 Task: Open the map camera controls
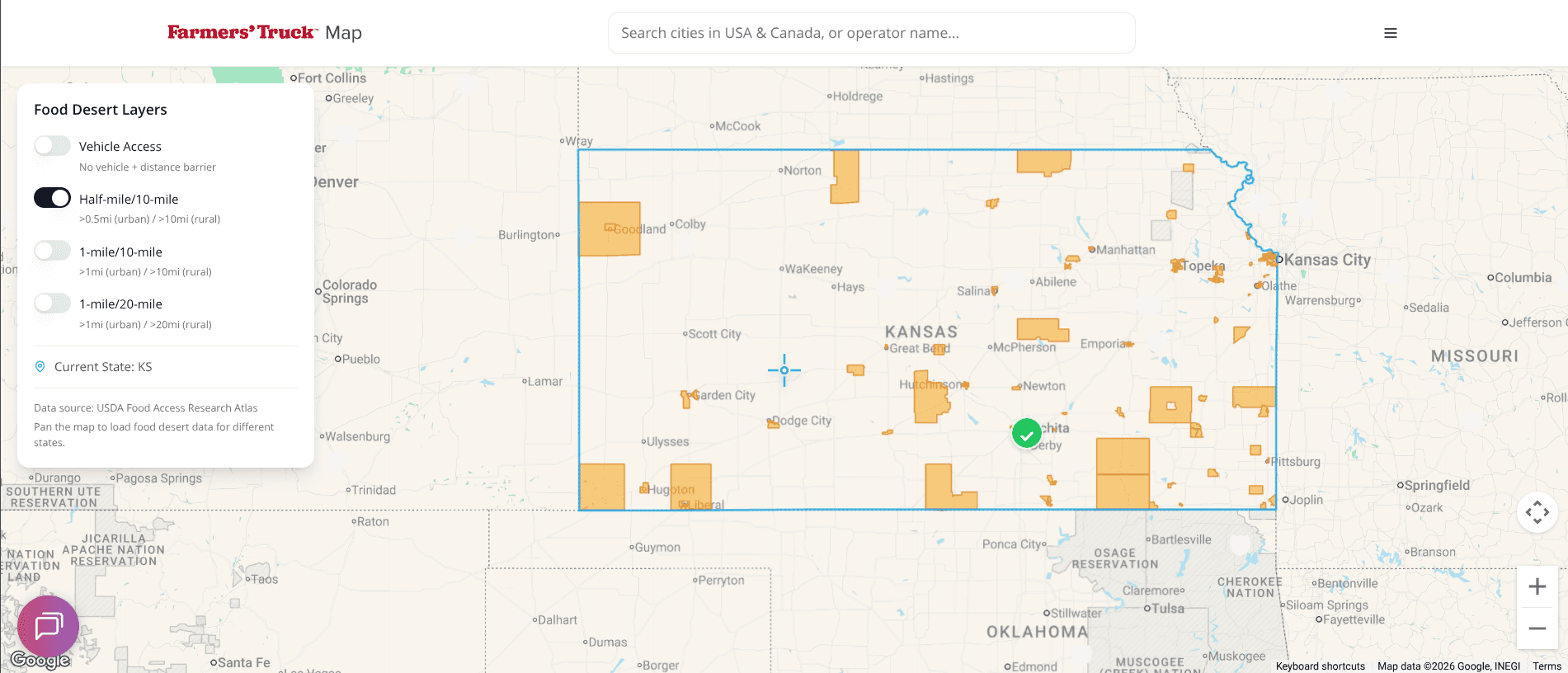[x=1537, y=512]
